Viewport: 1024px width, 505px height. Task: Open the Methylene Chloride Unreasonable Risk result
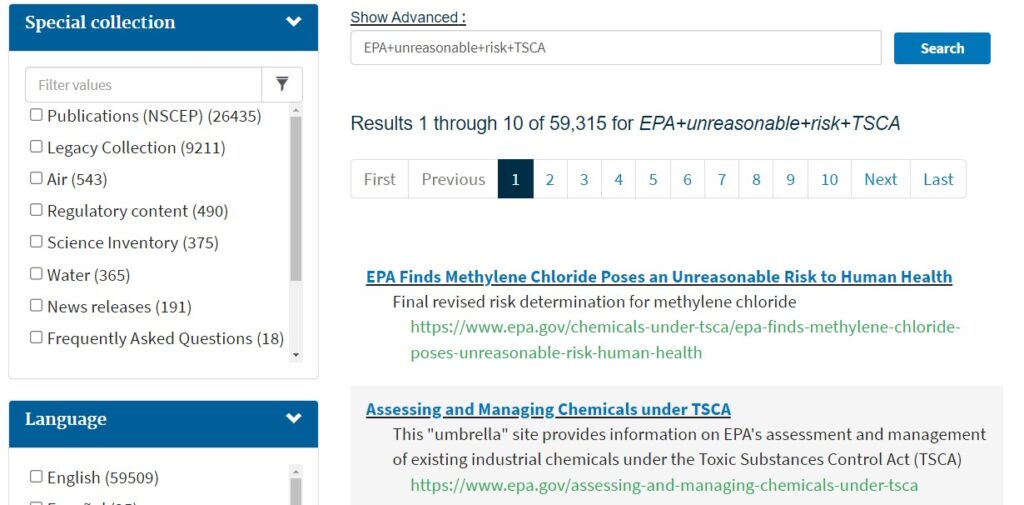(659, 277)
